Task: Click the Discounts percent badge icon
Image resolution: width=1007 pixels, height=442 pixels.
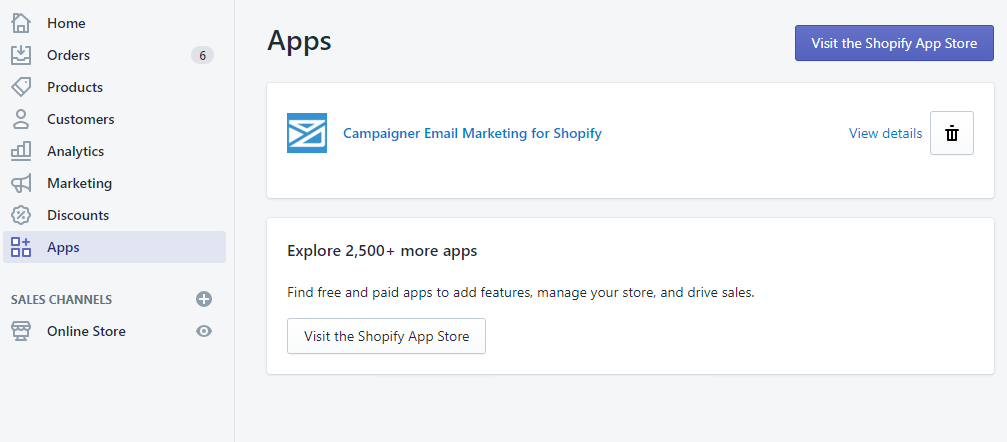Action: (x=21, y=215)
